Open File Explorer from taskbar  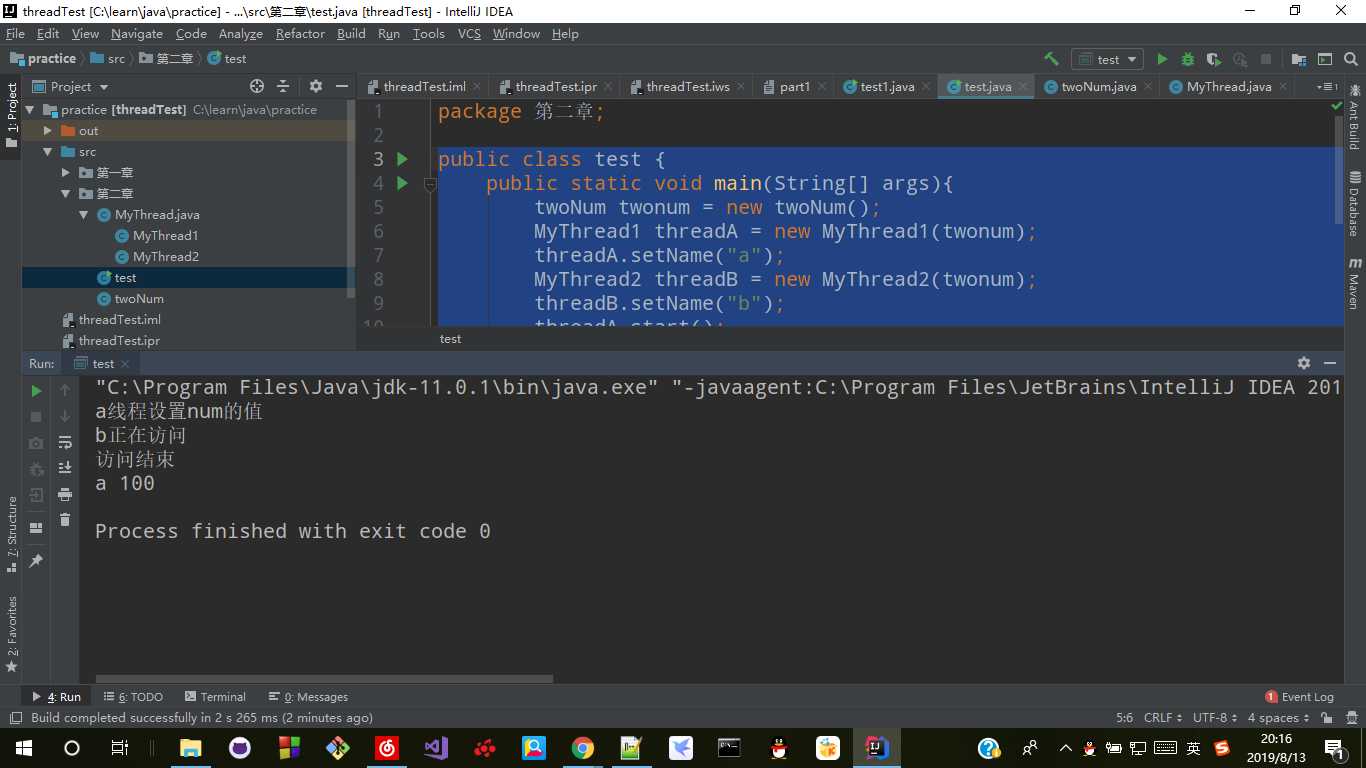(x=190, y=747)
